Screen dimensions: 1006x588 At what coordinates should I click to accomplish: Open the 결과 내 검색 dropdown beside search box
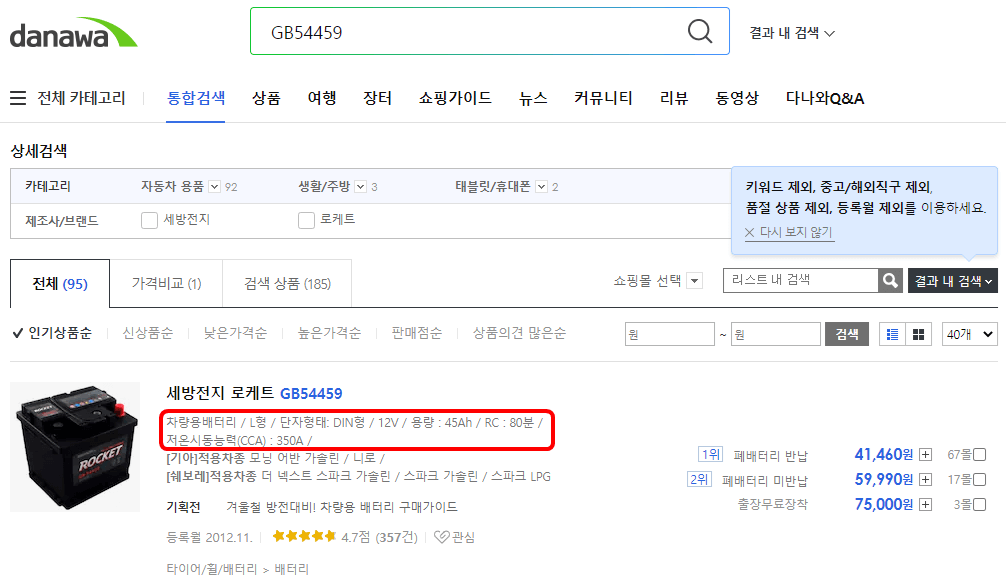pos(792,33)
